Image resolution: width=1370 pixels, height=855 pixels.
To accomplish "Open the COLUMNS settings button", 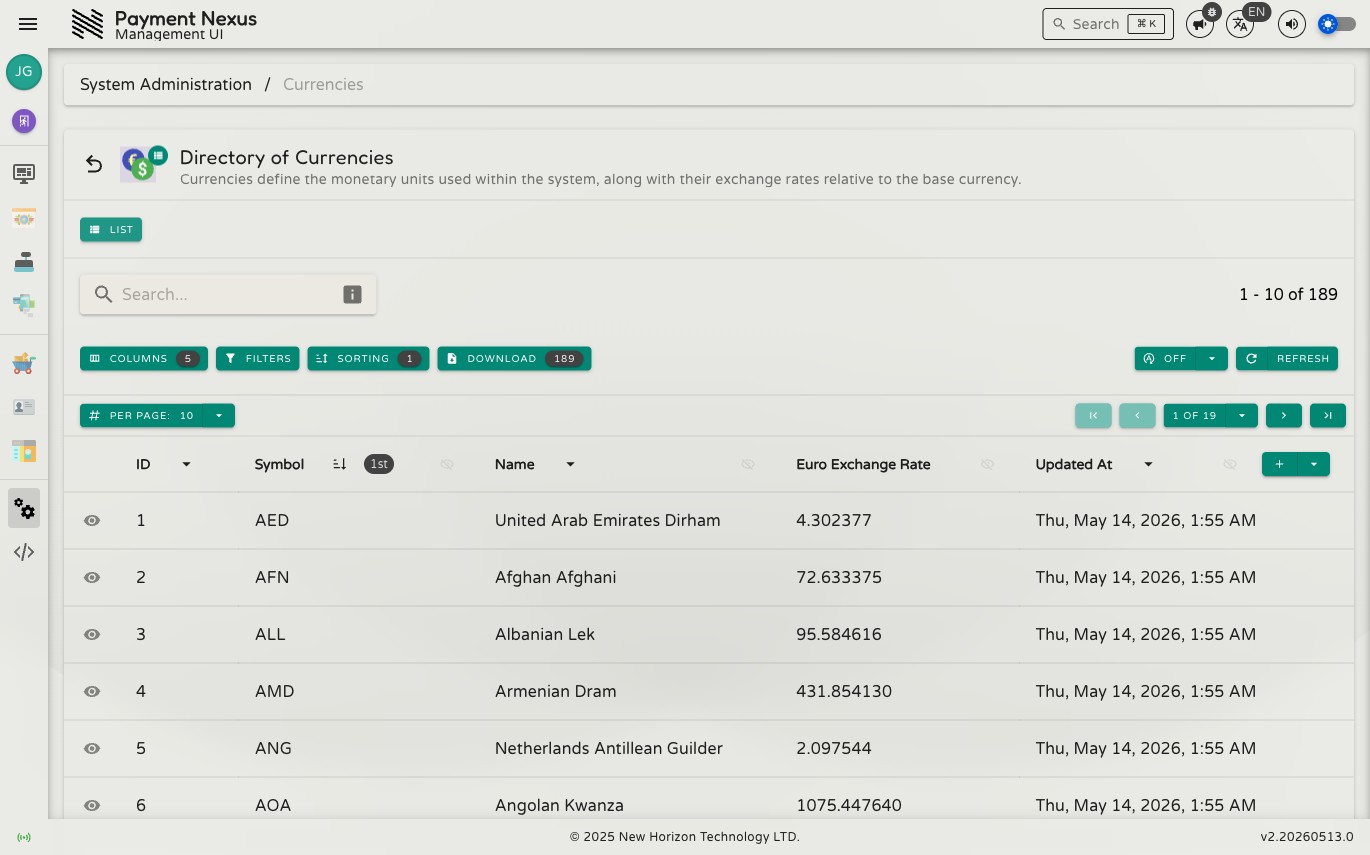I will pos(144,358).
